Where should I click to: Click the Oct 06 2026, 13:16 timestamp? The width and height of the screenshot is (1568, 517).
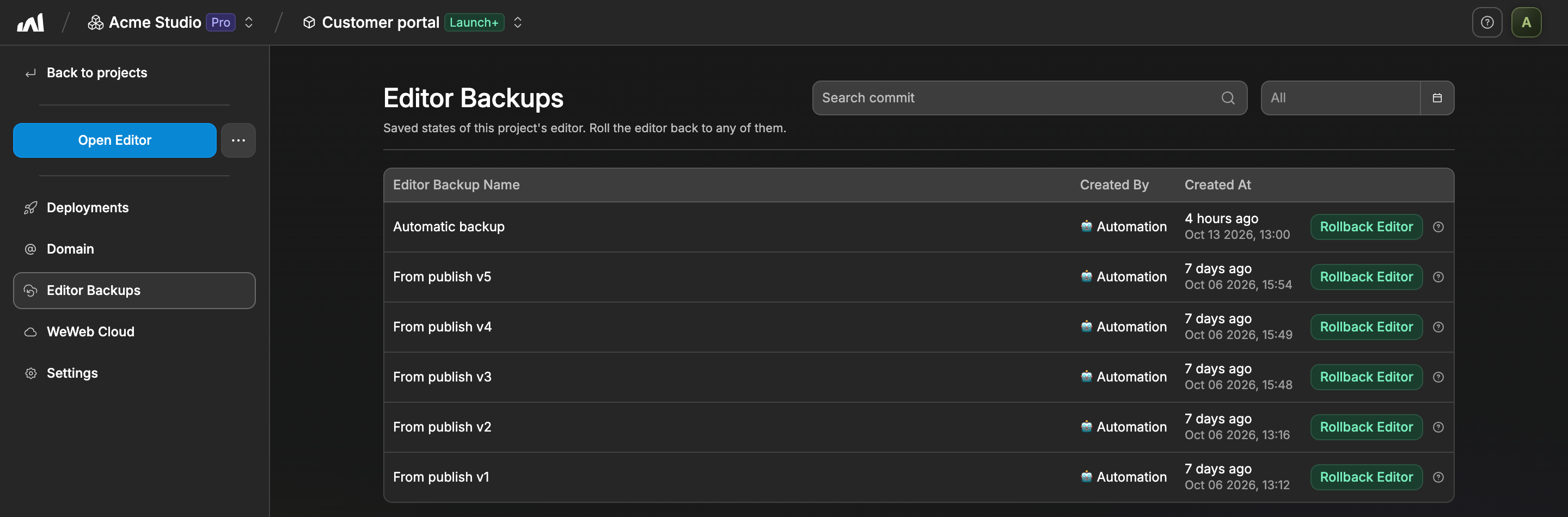(x=1238, y=435)
